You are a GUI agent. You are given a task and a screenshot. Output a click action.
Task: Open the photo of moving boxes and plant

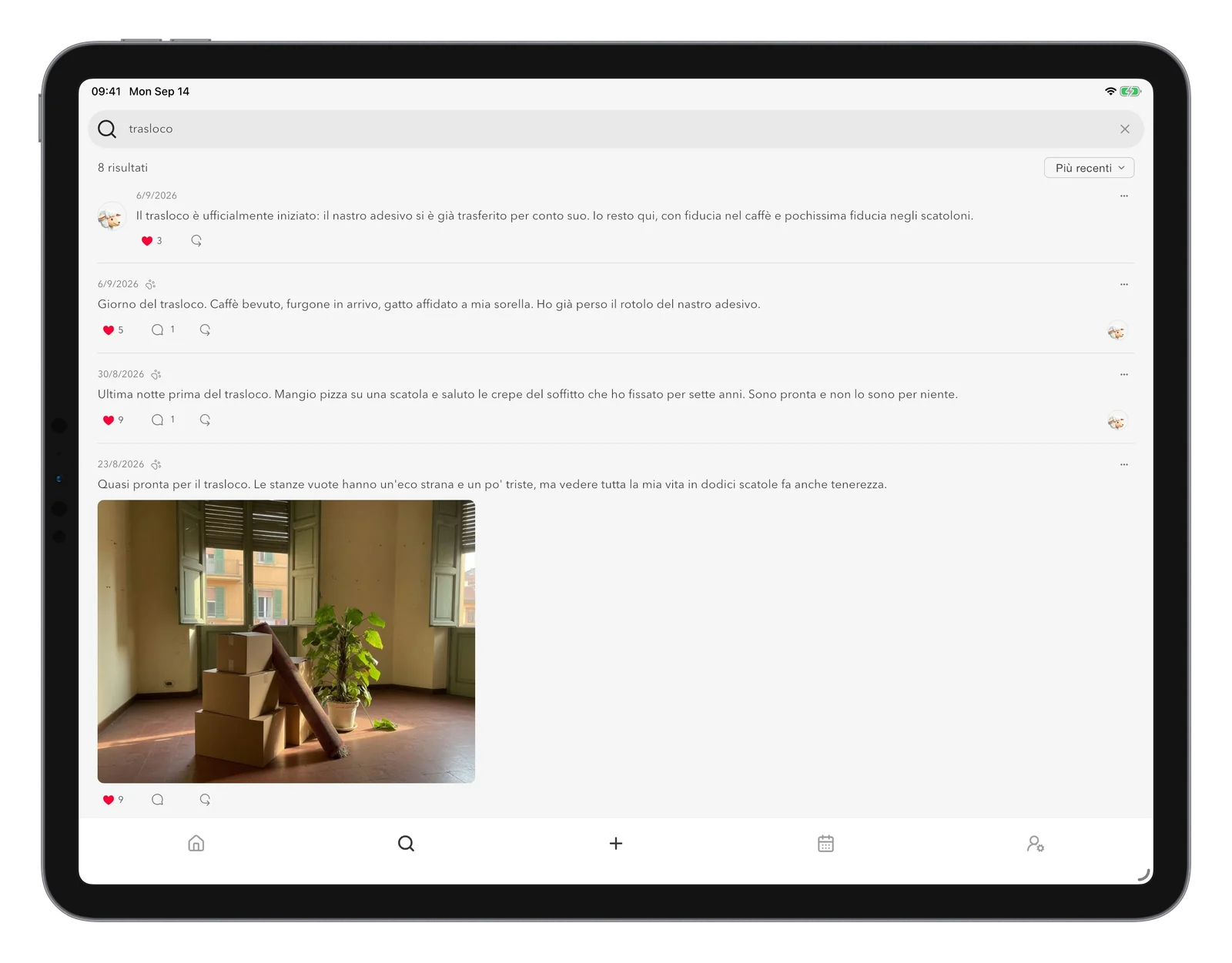[x=286, y=641]
